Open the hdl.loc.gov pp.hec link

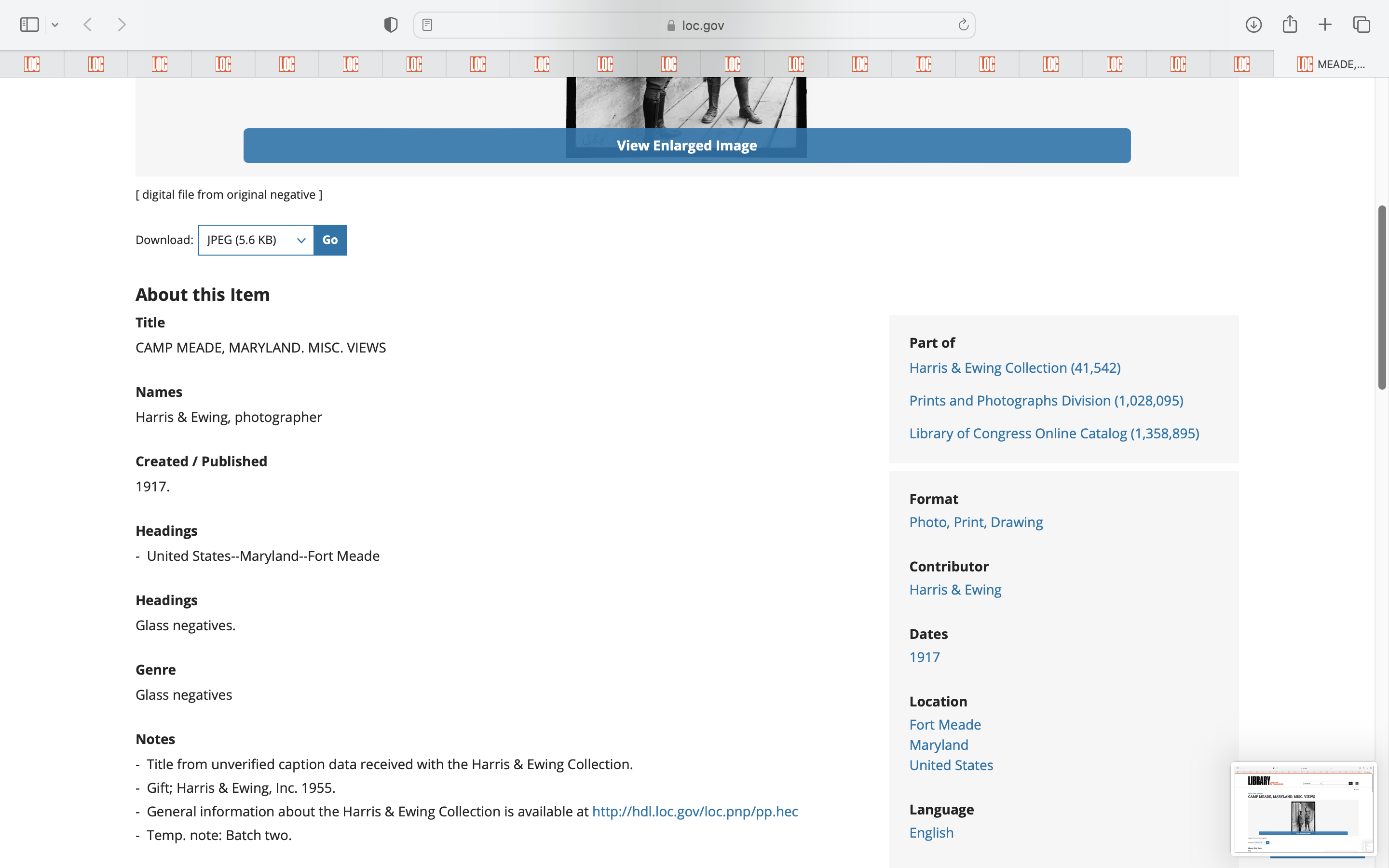[694, 811]
